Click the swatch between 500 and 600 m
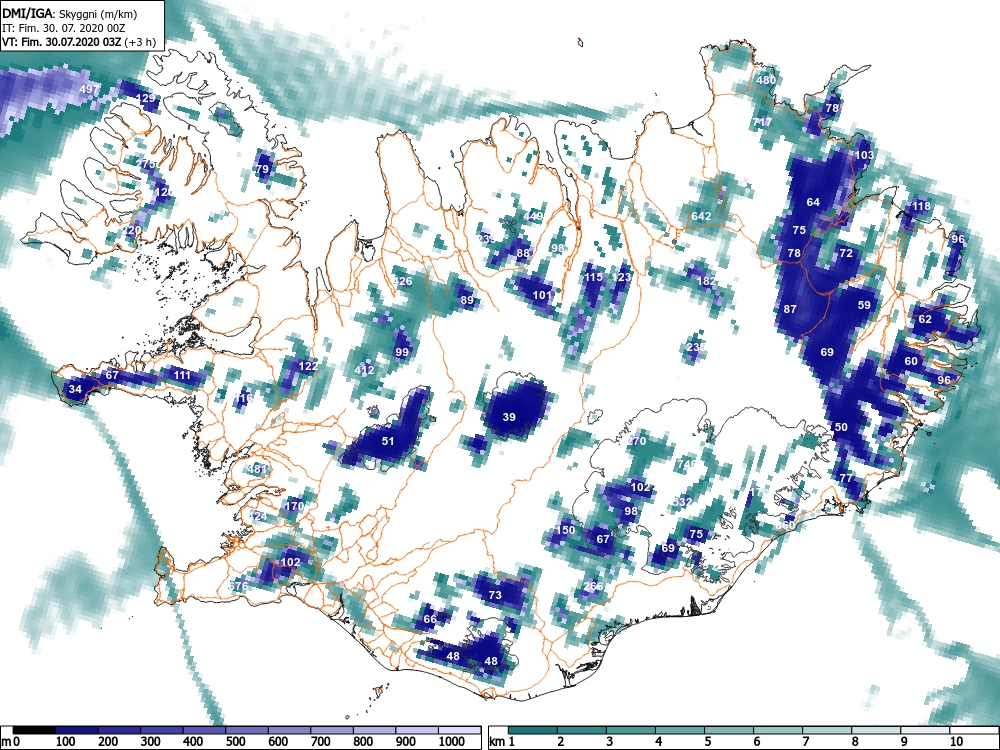Image resolution: width=1000 pixels, height=750 pixels. pos(247,730)
